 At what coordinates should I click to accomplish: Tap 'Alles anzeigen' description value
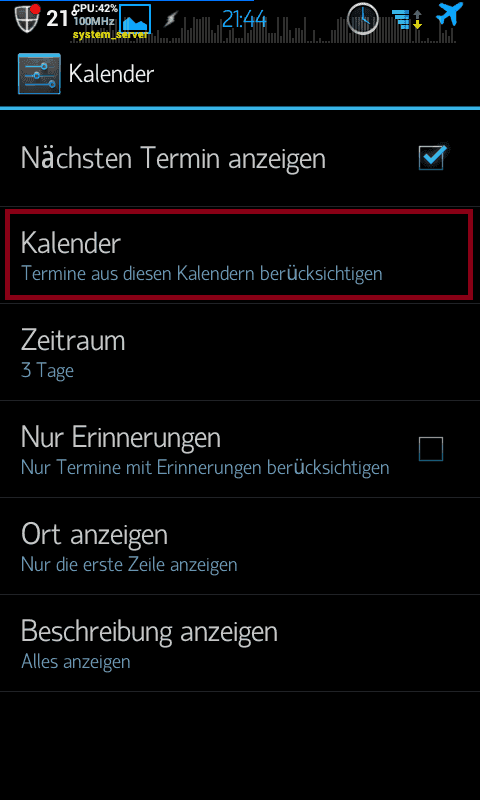coord(75,662)
